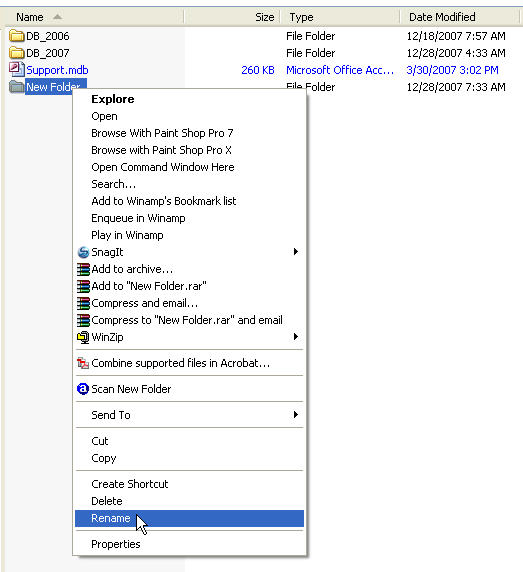
Task: Select the Support.mdb file name
Action: [57, 70]
